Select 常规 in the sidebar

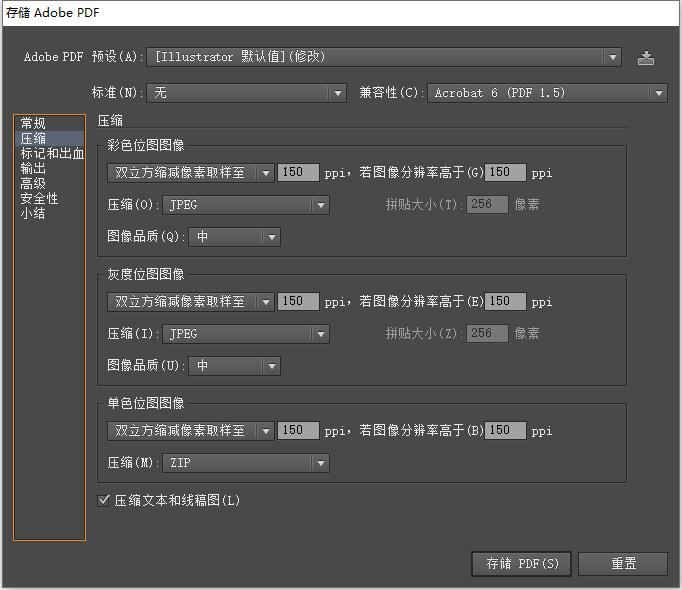click(x=33, y=123)
